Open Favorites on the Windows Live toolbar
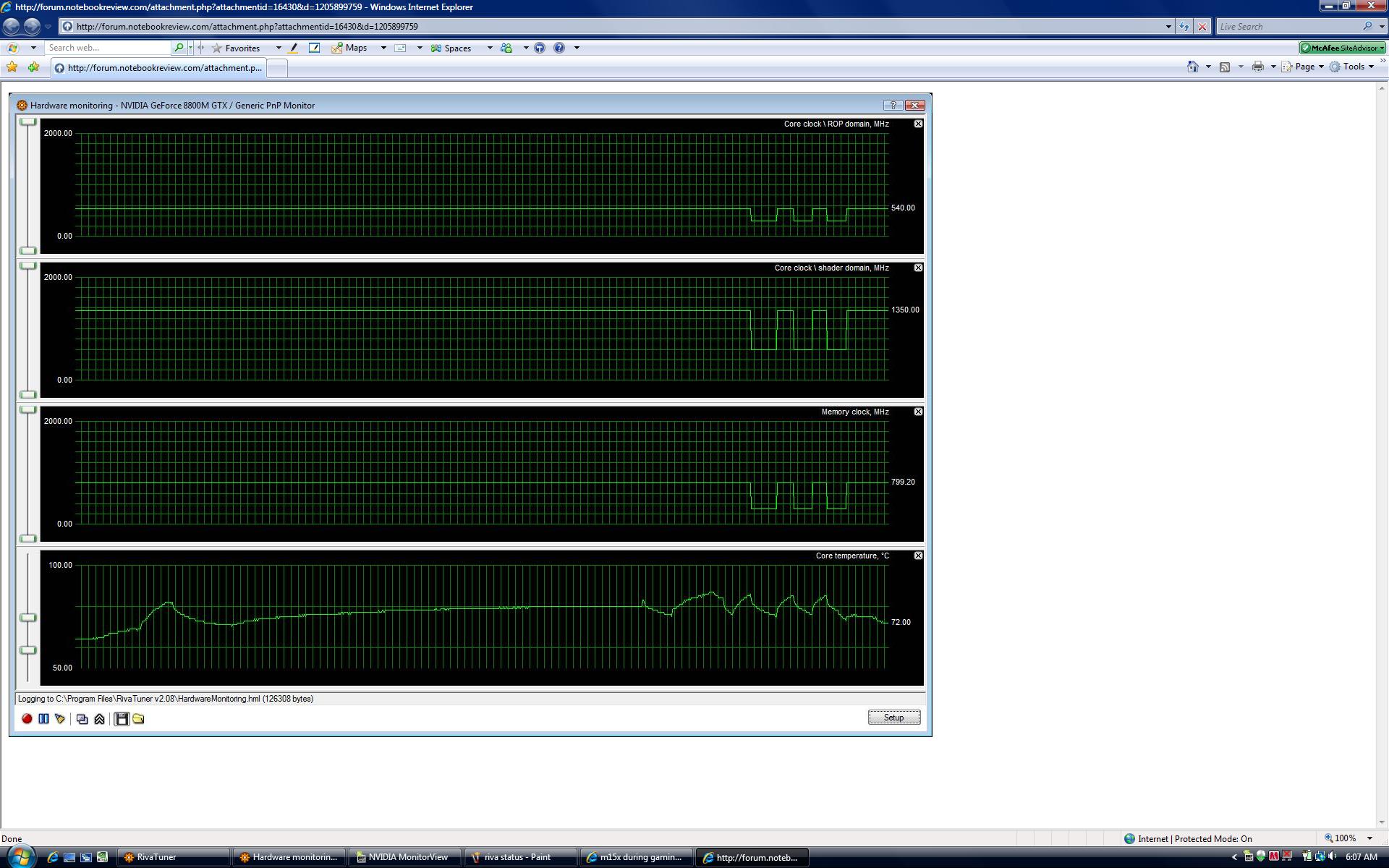Viewport: 1389px width, 868px height. 236,48
